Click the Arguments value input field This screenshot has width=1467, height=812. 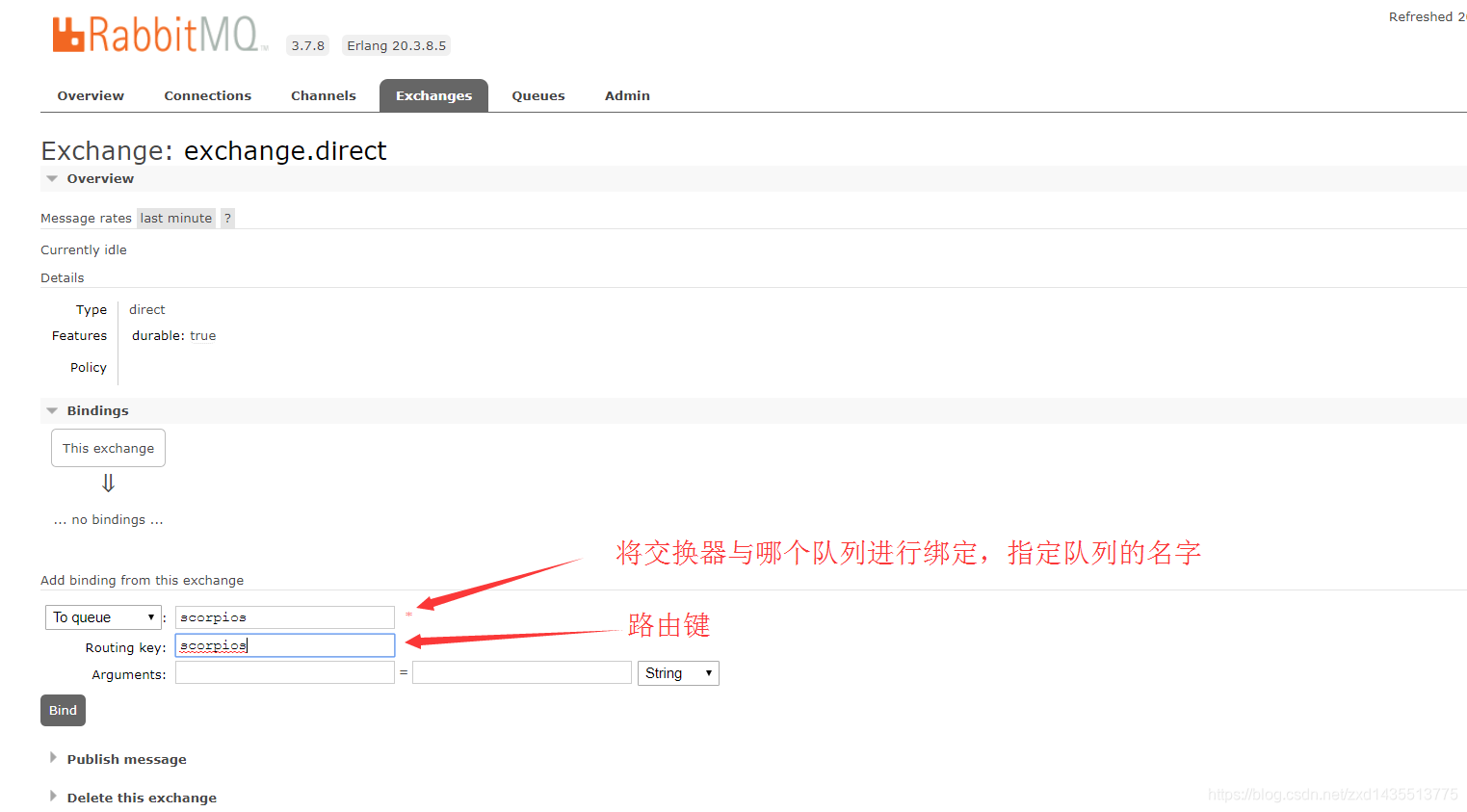[522, 672]
